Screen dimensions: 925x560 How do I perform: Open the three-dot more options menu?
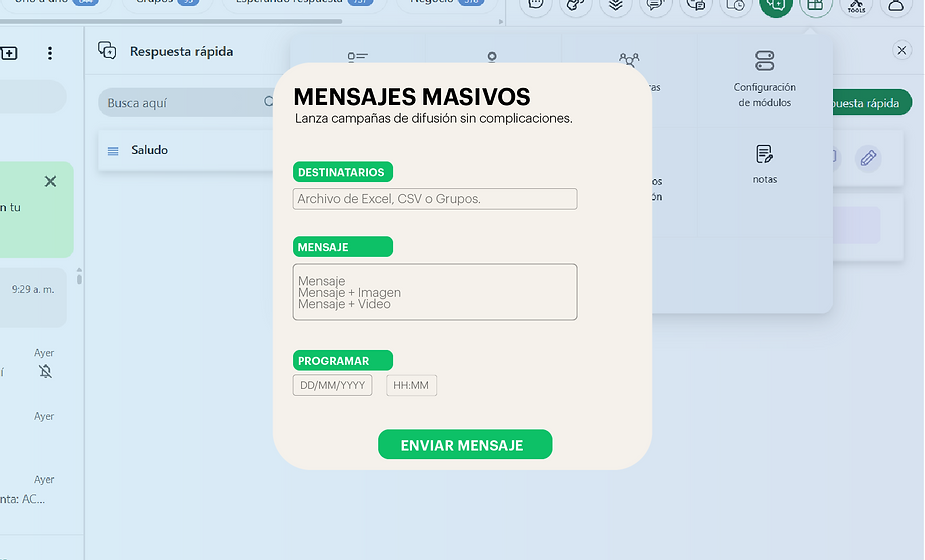point(50,53)
